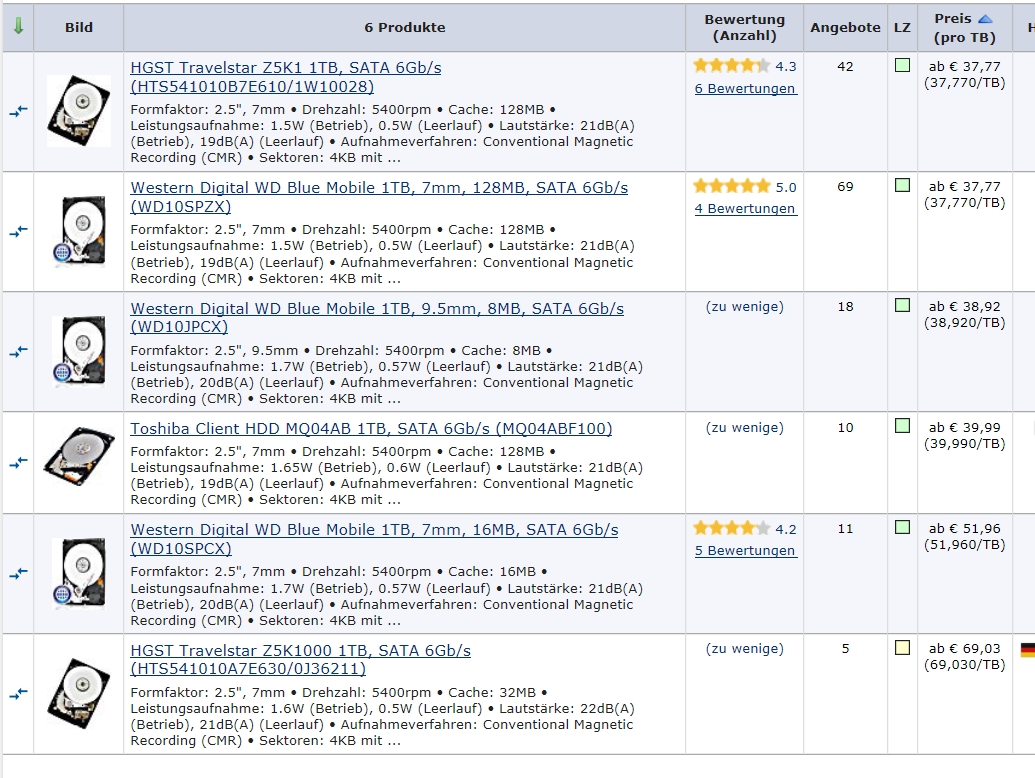The image size is (1035, 778).
Task: View the 5 Bewertungen reviews link
Action: tap(746, 550)
